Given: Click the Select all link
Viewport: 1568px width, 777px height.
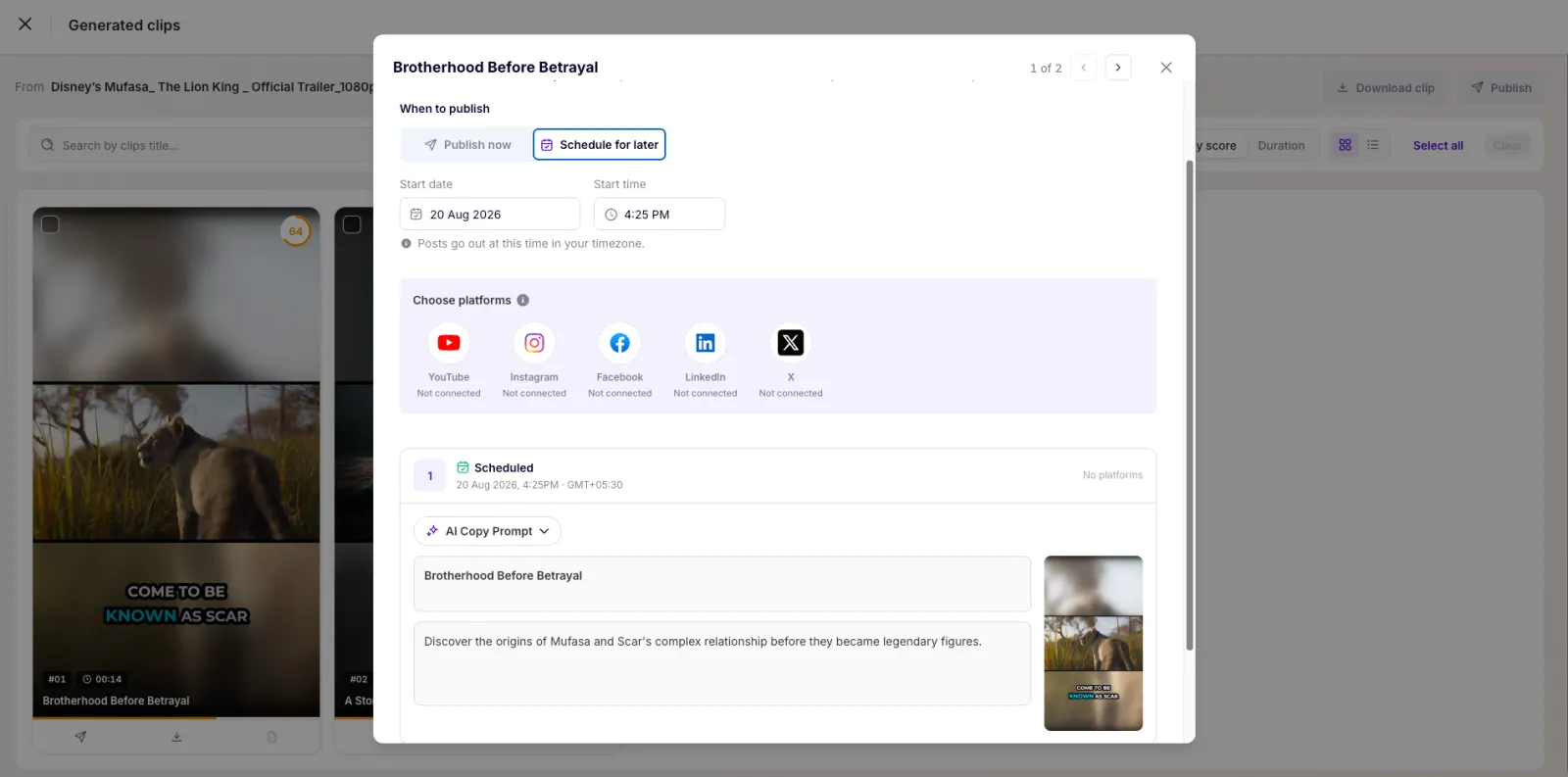Looking at the screenshot, I should 1438,146.
